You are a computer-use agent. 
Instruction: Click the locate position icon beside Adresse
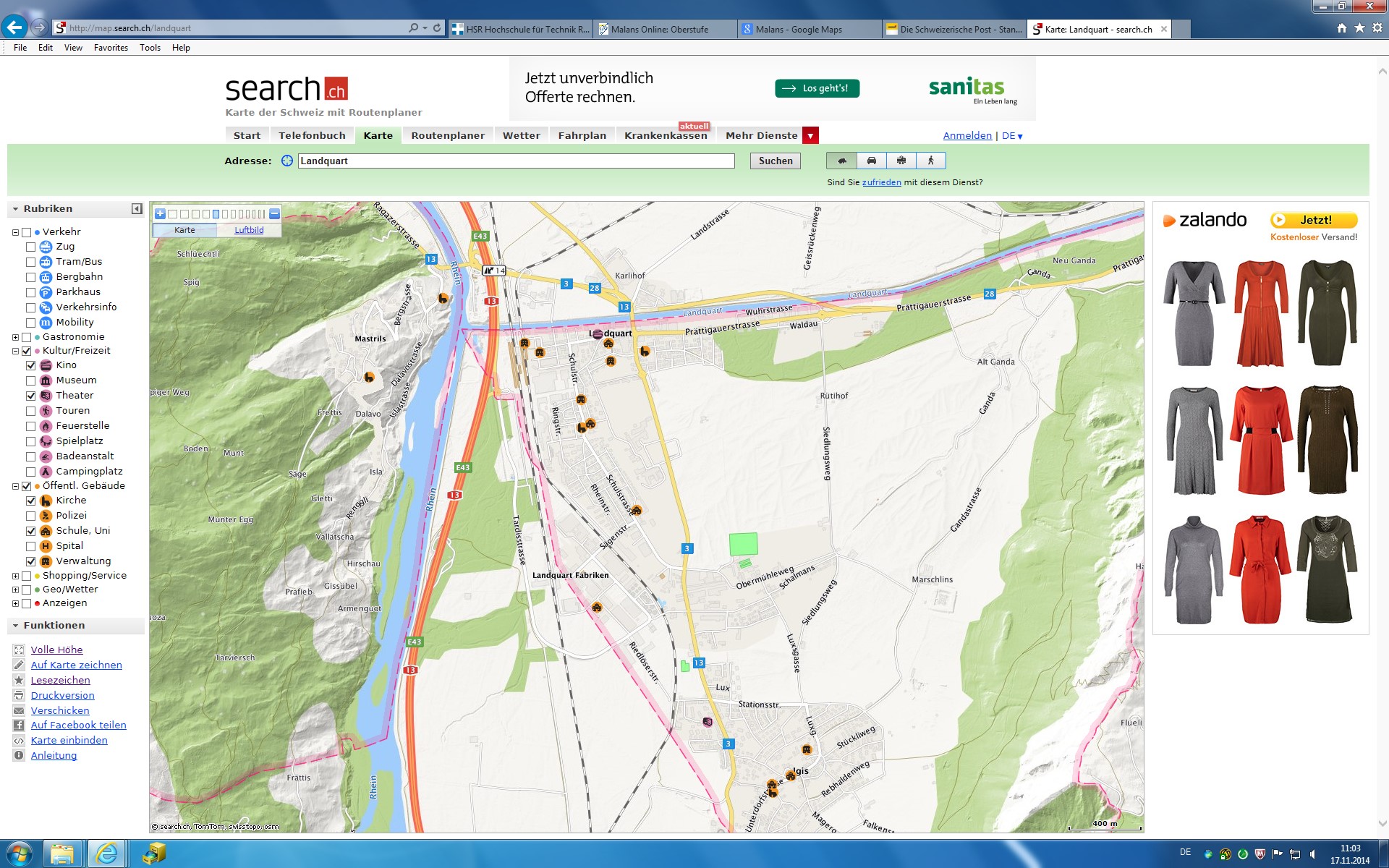pyautogui.click(x=286, y=161)
